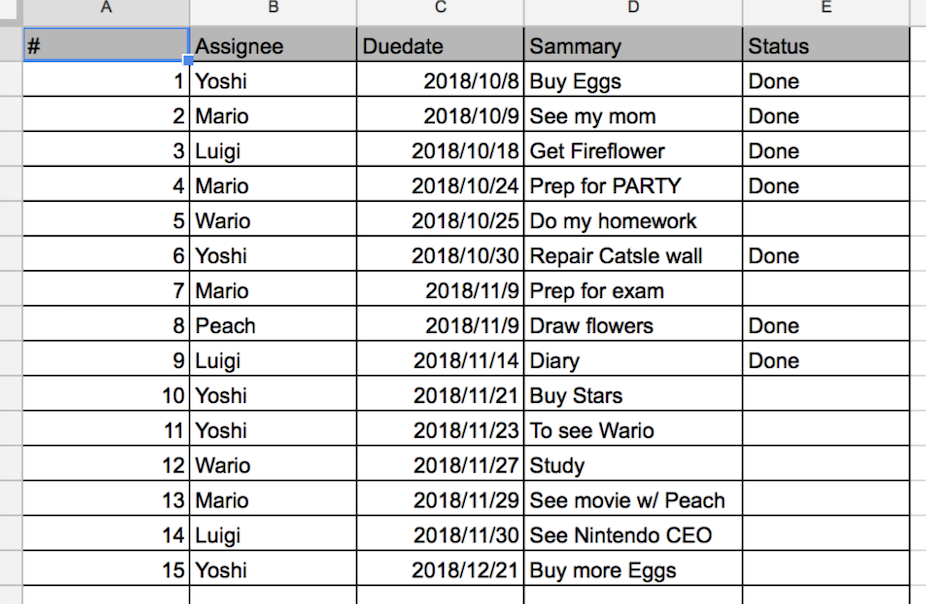Select the See Nintendo CEO cell
This screenshot has width=926, height=604.
point(633,533)
